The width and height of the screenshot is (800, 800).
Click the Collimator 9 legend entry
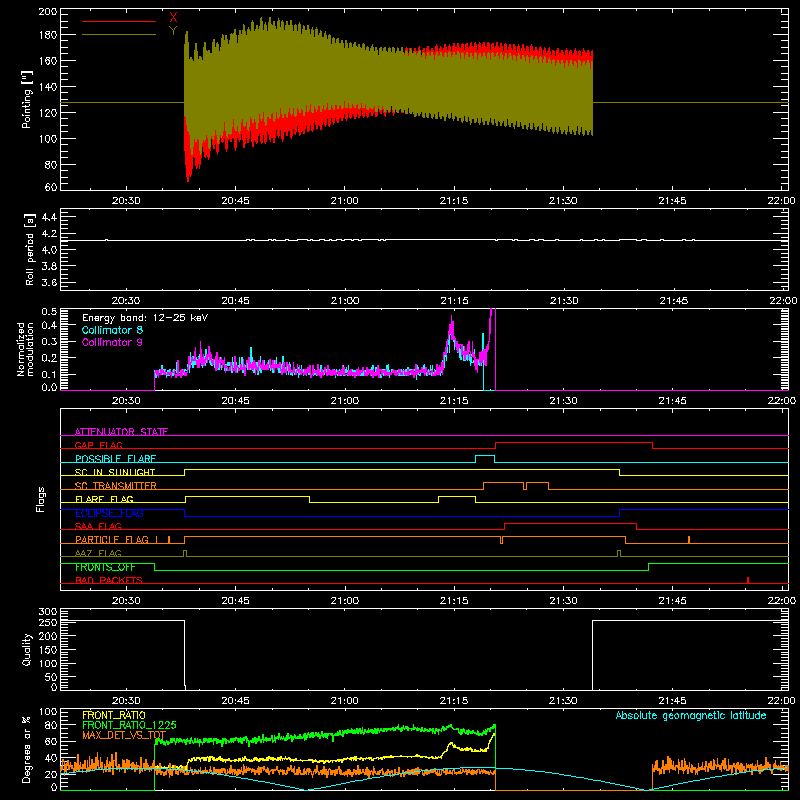point(112,342)
